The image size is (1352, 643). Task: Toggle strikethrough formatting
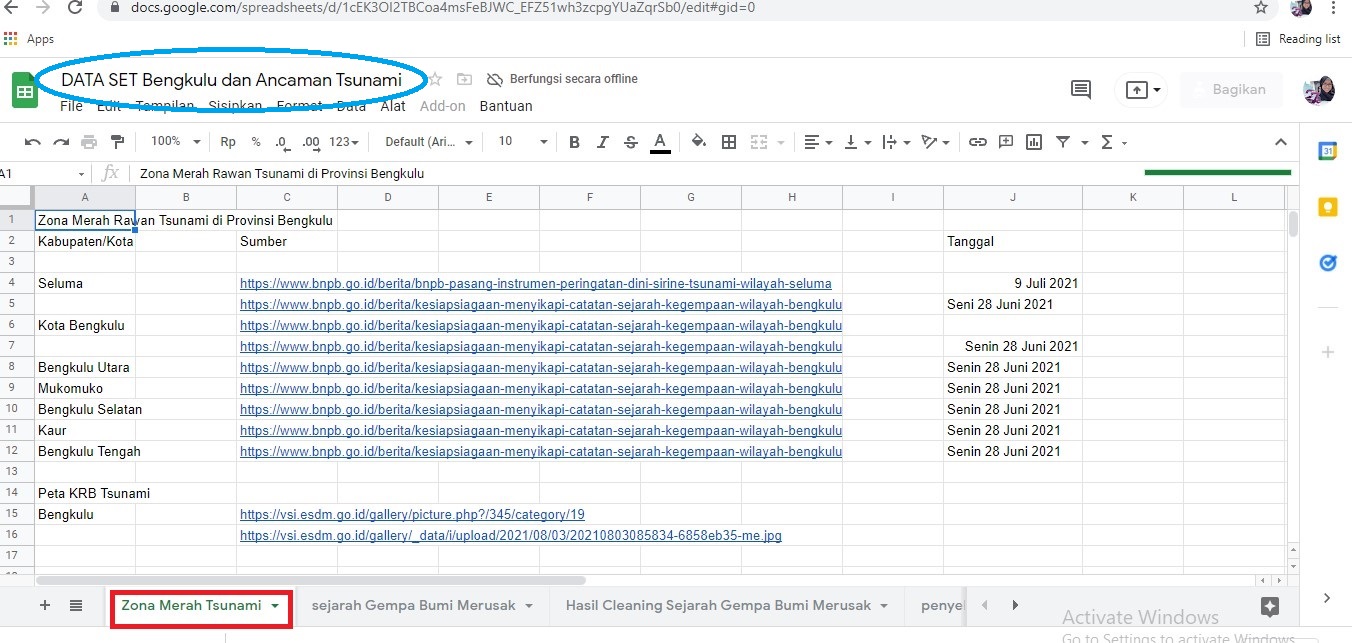(x=630, y=142)
